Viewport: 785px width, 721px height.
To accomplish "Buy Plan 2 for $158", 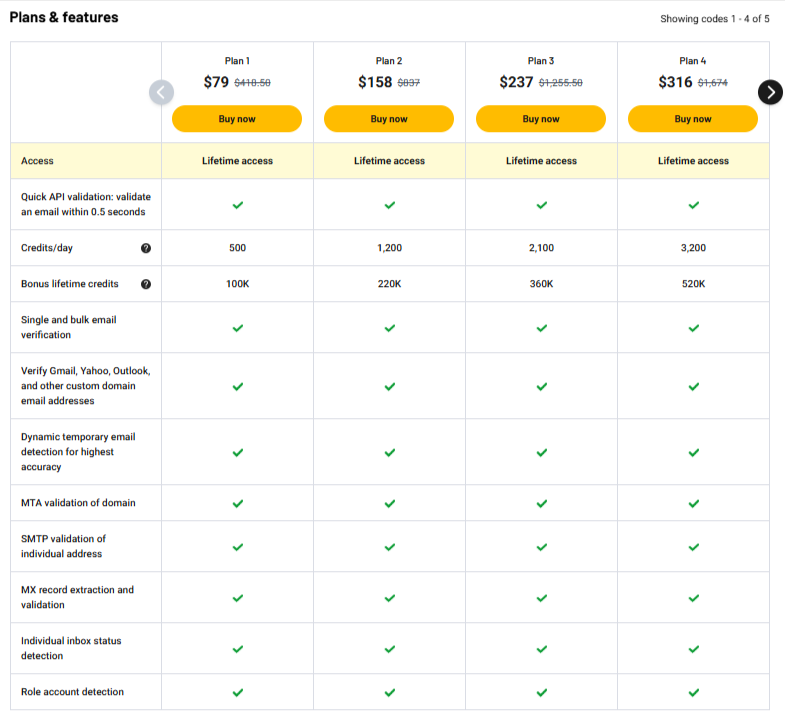I will click(x=389, y=119).
